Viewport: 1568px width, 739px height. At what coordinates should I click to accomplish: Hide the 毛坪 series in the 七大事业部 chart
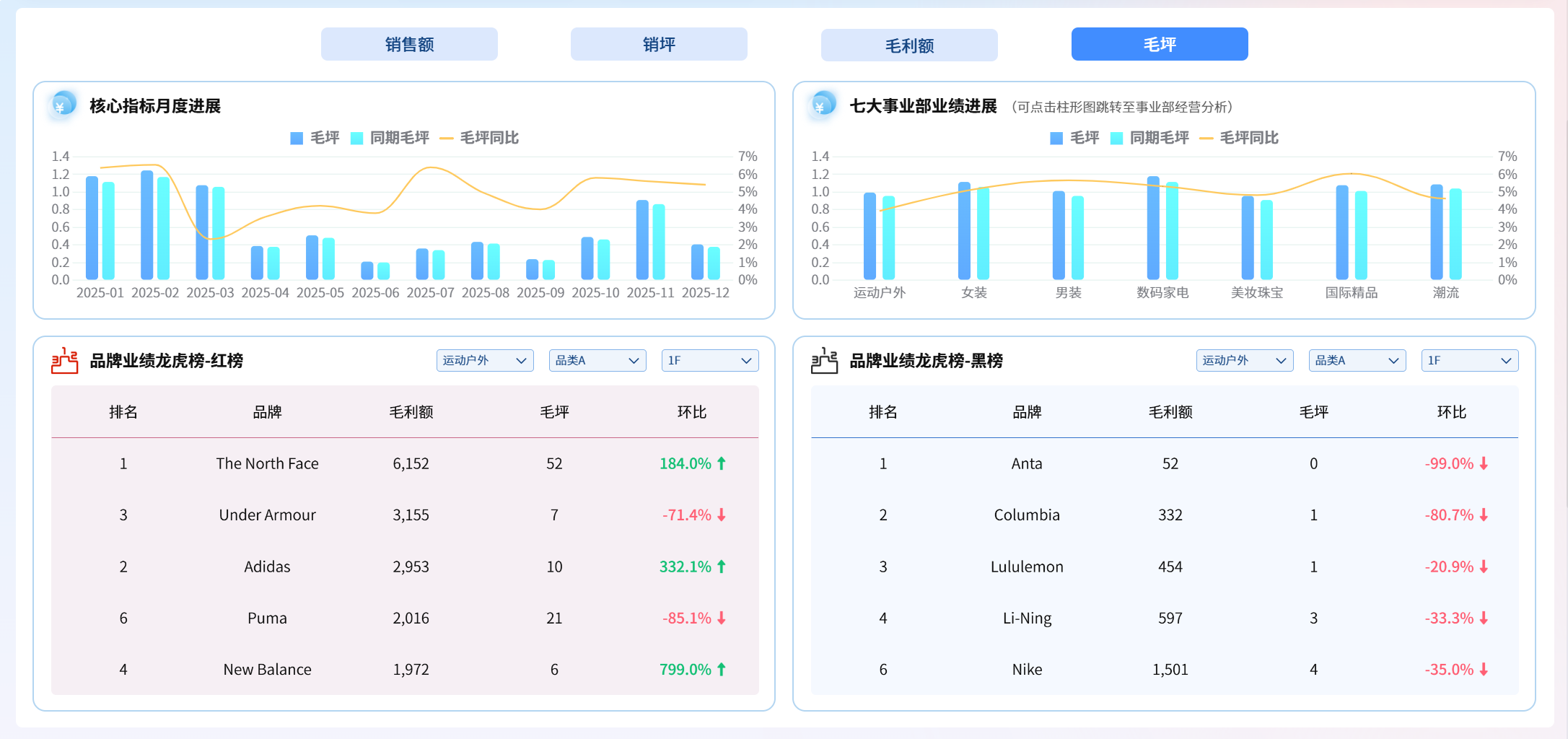pyautogui.click(x=1074, y=138)
